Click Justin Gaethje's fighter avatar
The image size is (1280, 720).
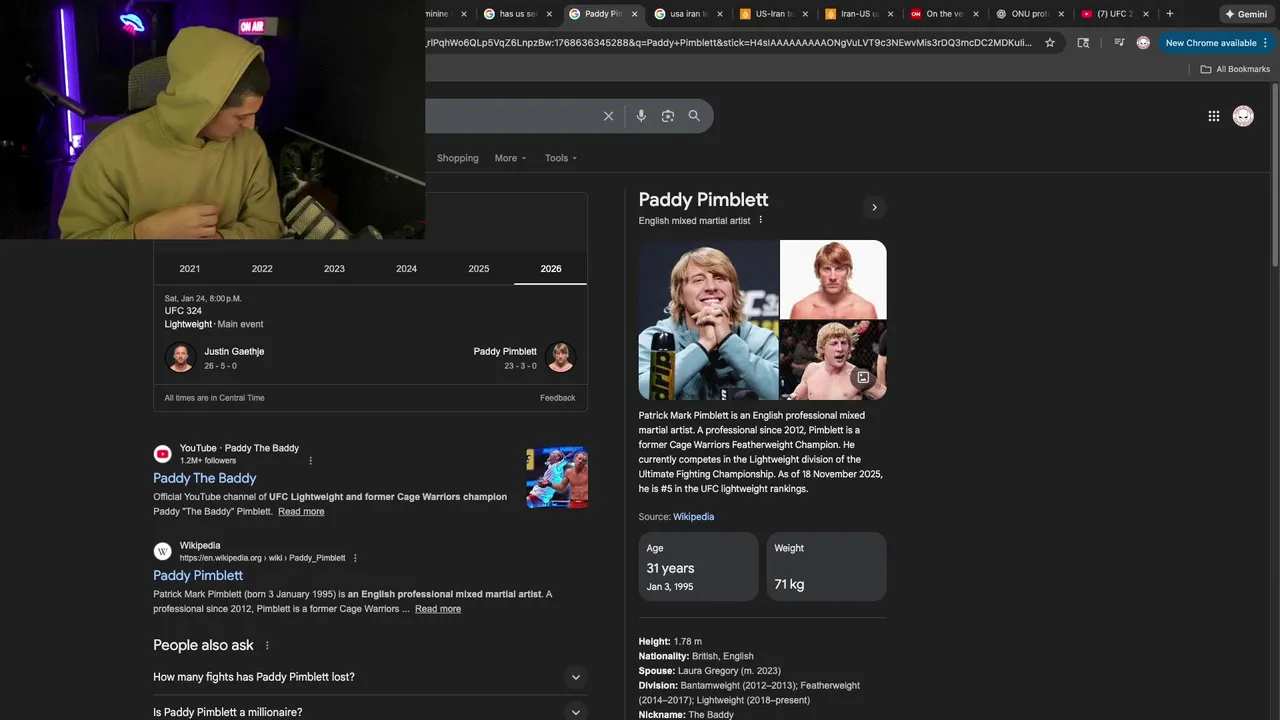[x=181, y=357]
